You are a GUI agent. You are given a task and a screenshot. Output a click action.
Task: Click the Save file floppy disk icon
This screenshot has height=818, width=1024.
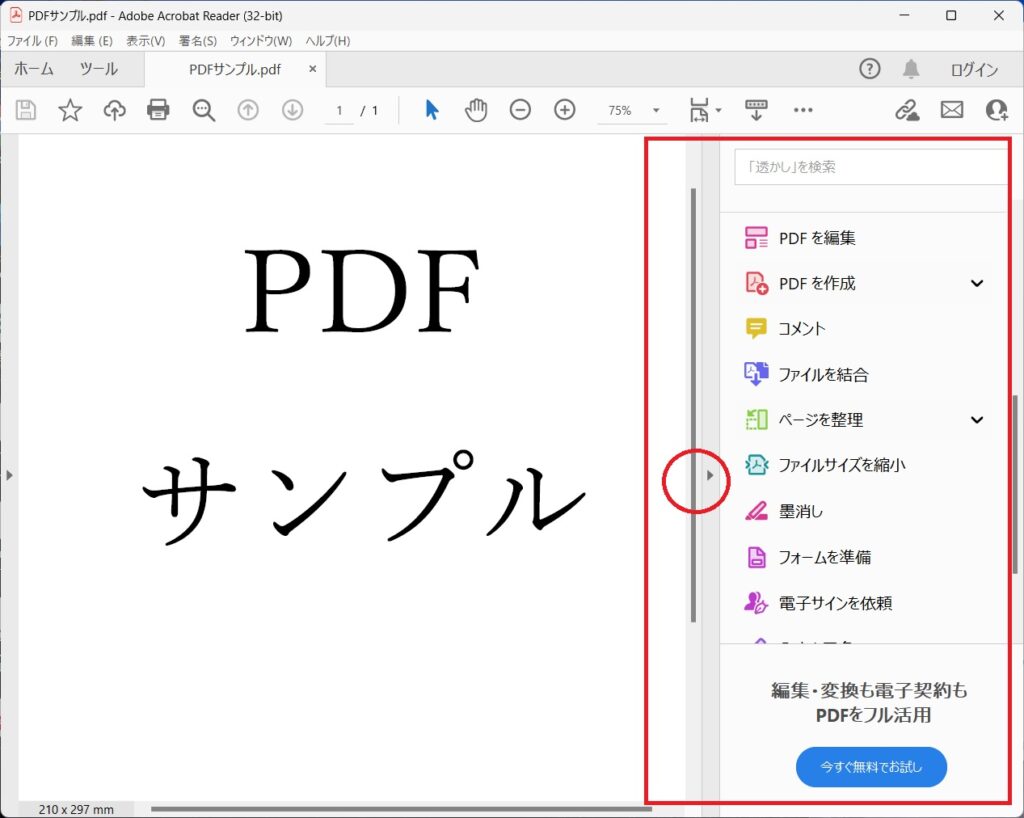point(26,110)
